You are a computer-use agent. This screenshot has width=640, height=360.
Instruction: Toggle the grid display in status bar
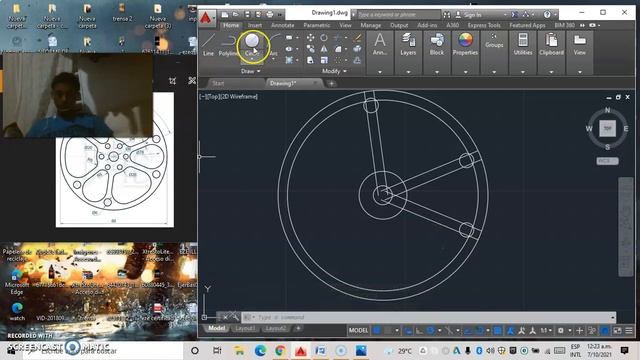(377, 330)
